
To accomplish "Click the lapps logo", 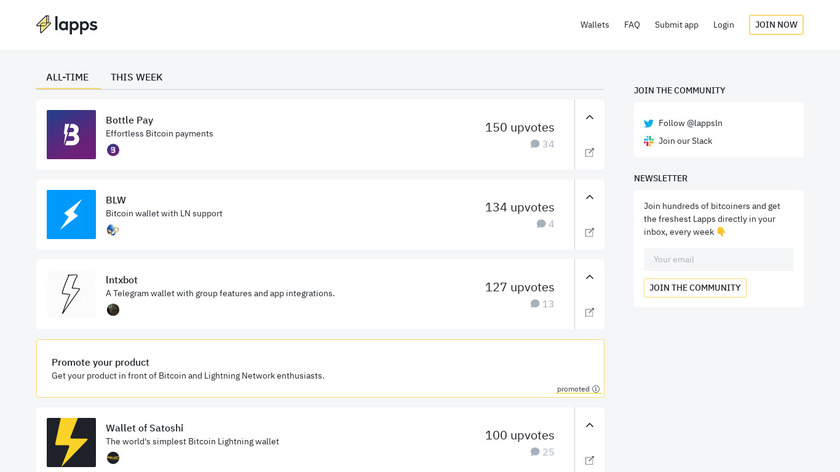I will coord(67,25).
